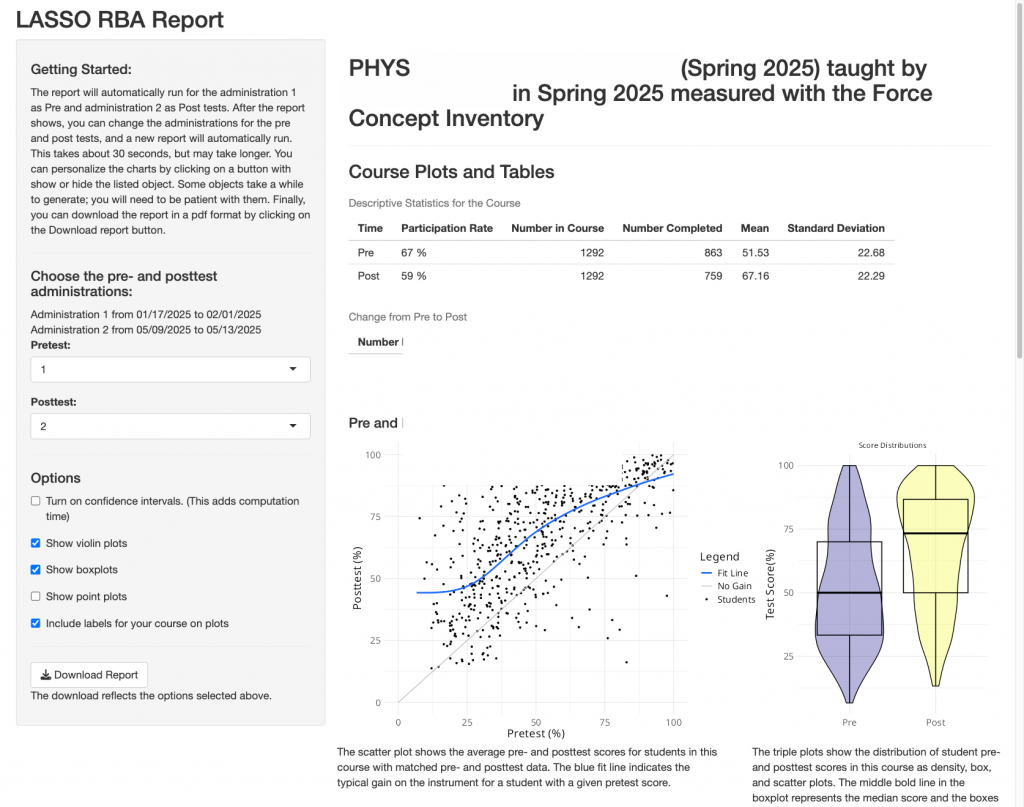Enable Show point plots checkbox
Viewport: 1024px width, 807px height.
(x=35, y=596)
